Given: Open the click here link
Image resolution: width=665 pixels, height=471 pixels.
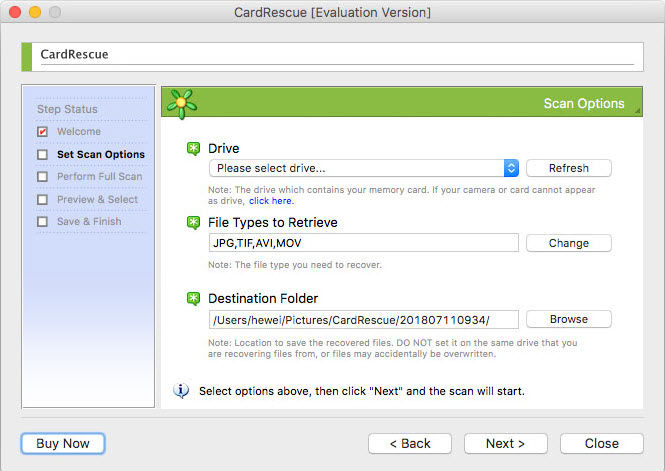Looking at the screenshot, I should [x=271, y=201].
